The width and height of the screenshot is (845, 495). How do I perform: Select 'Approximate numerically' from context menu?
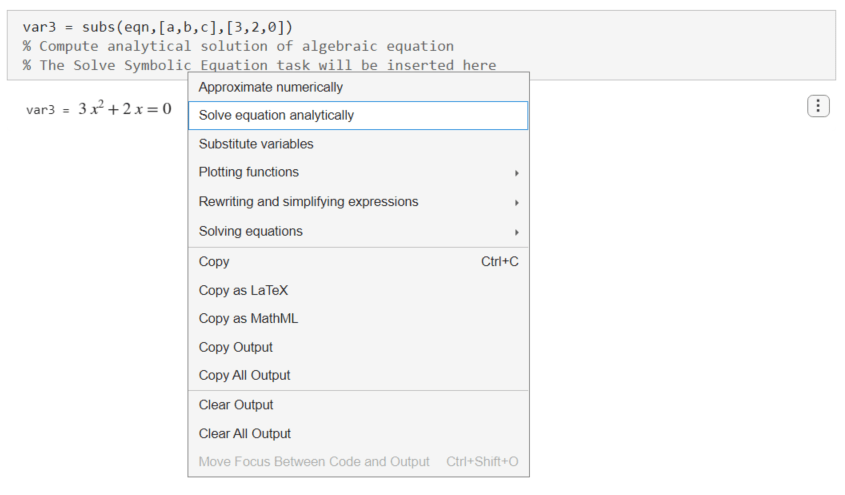click(270, 87)
